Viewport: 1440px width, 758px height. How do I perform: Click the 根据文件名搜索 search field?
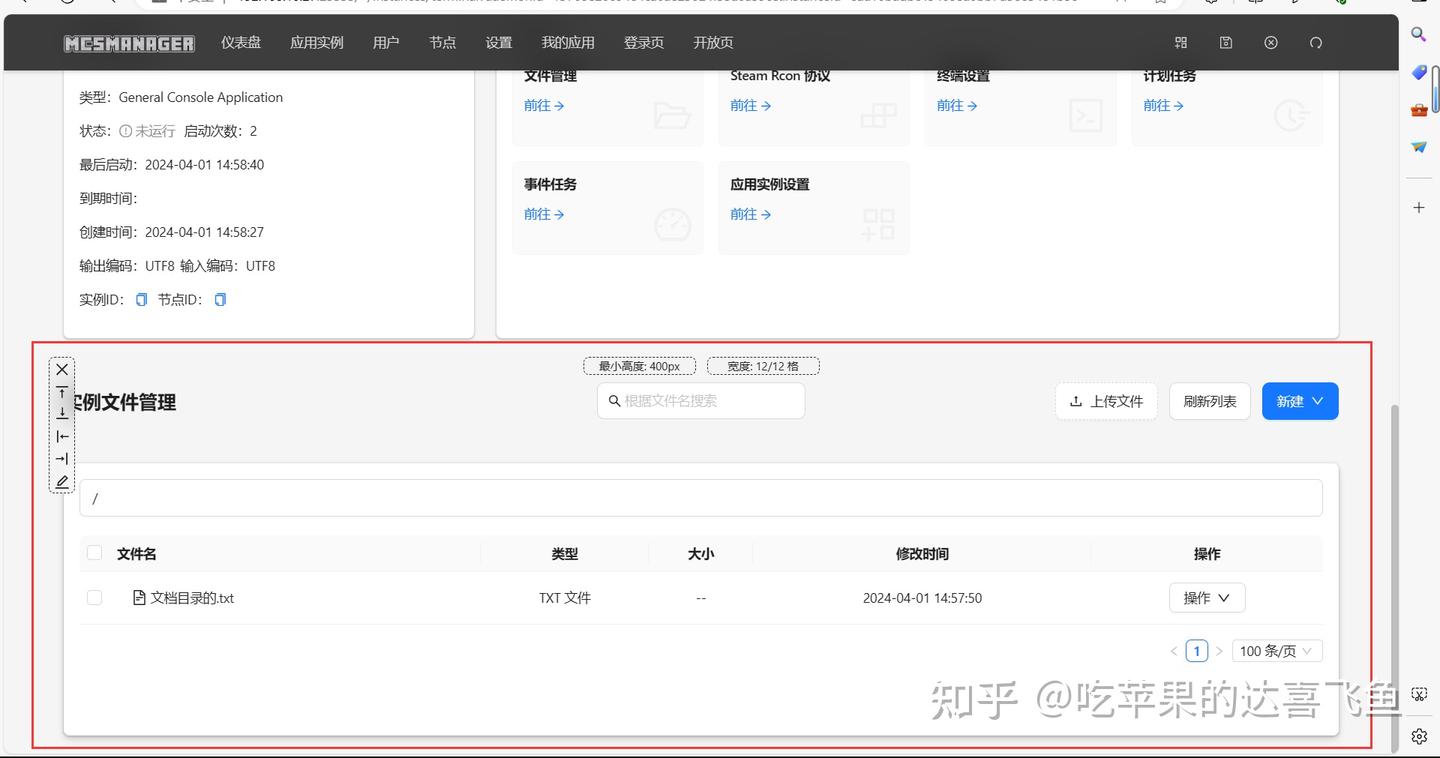701,401
